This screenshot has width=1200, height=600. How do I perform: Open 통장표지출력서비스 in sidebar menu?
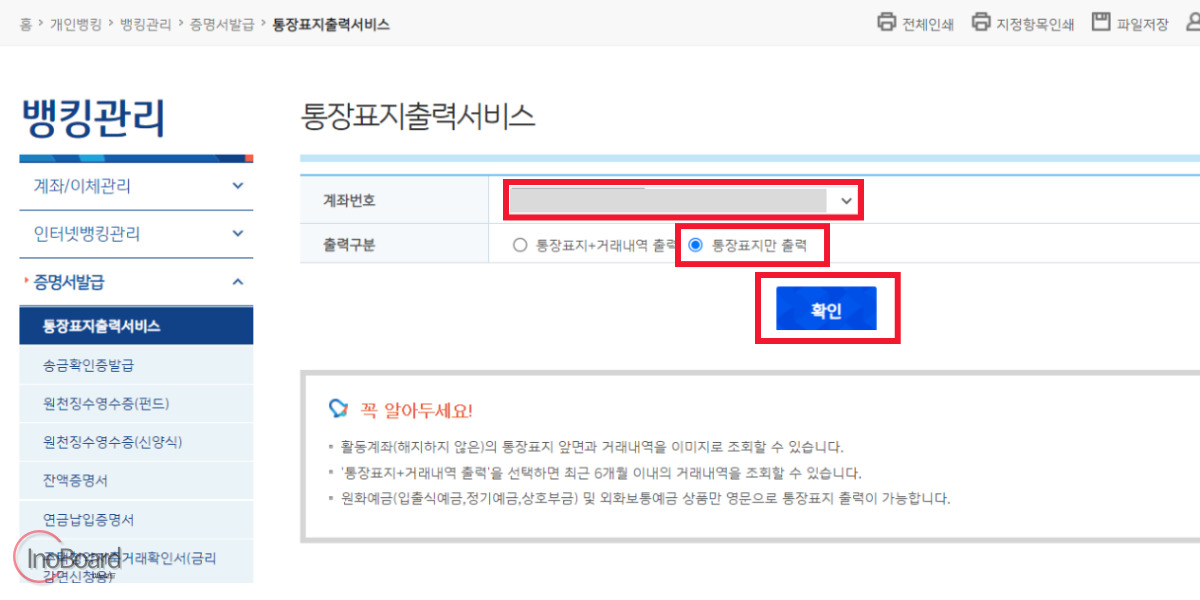click(x=136, y=326)
